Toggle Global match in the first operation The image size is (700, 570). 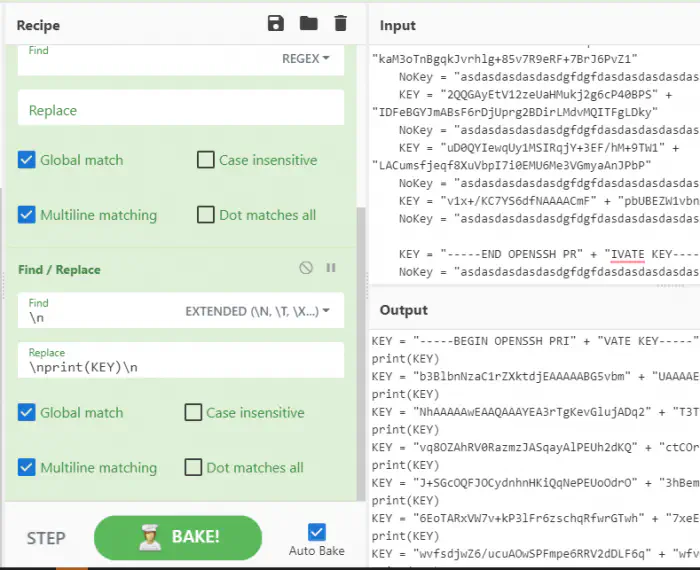coord(27,160)
